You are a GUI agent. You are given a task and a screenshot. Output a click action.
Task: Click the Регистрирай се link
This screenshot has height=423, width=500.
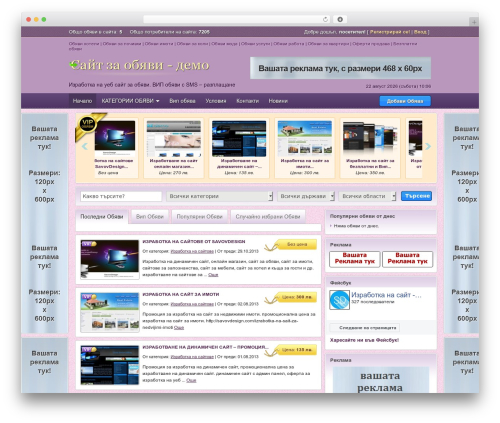pyautogui.click(x=390, y=32)
